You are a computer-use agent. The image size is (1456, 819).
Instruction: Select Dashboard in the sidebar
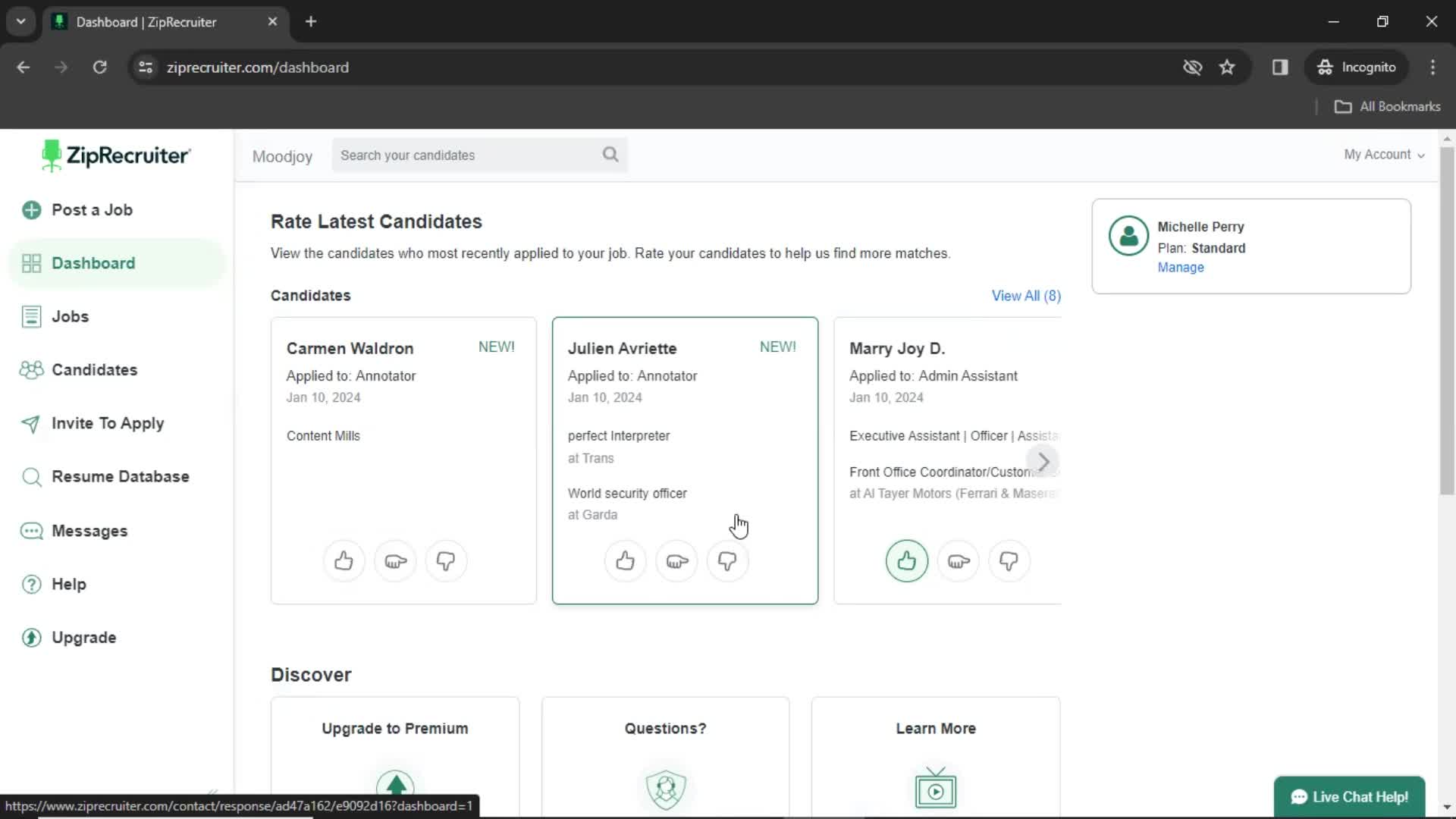(116, 263)
